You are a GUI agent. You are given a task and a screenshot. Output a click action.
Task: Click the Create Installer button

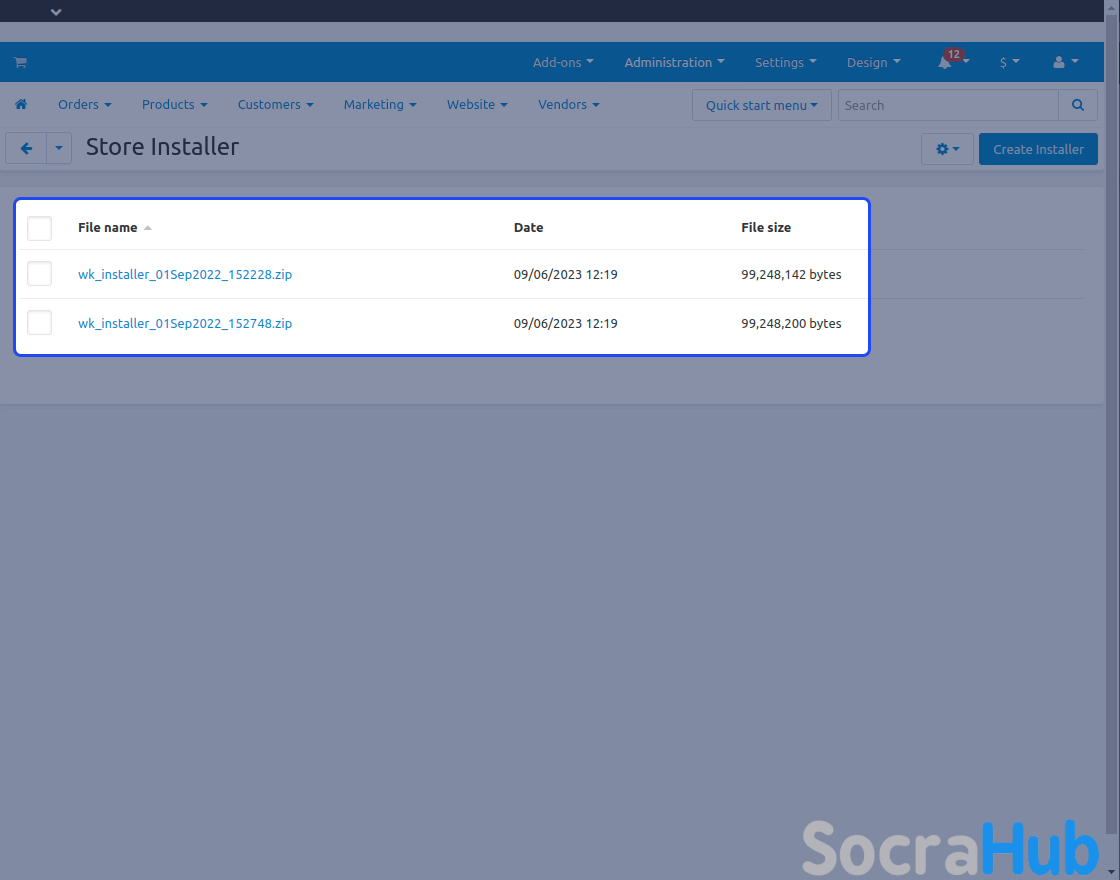1037,149
